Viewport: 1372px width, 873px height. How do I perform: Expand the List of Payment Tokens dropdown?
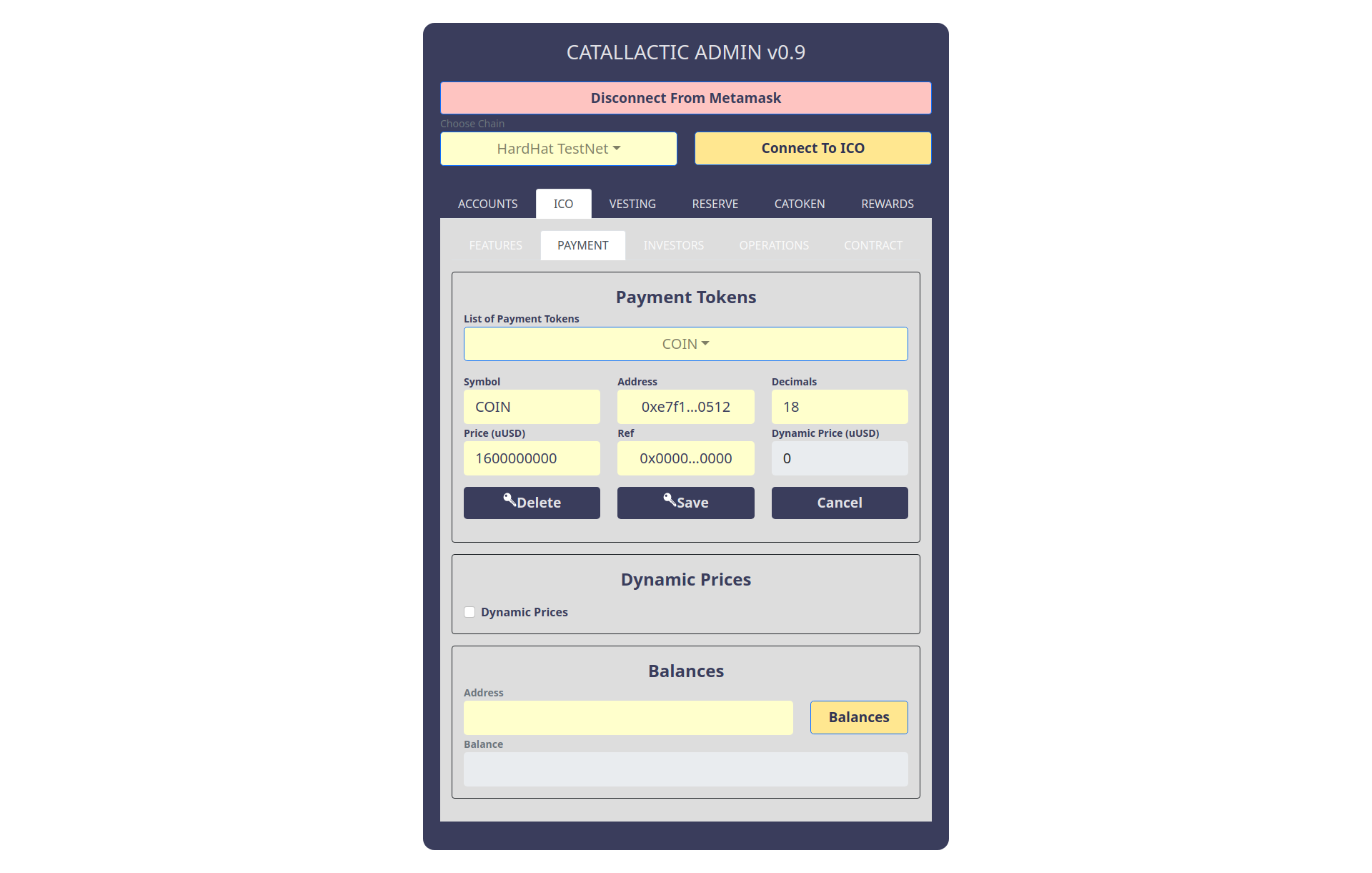(x=685, y=343)
